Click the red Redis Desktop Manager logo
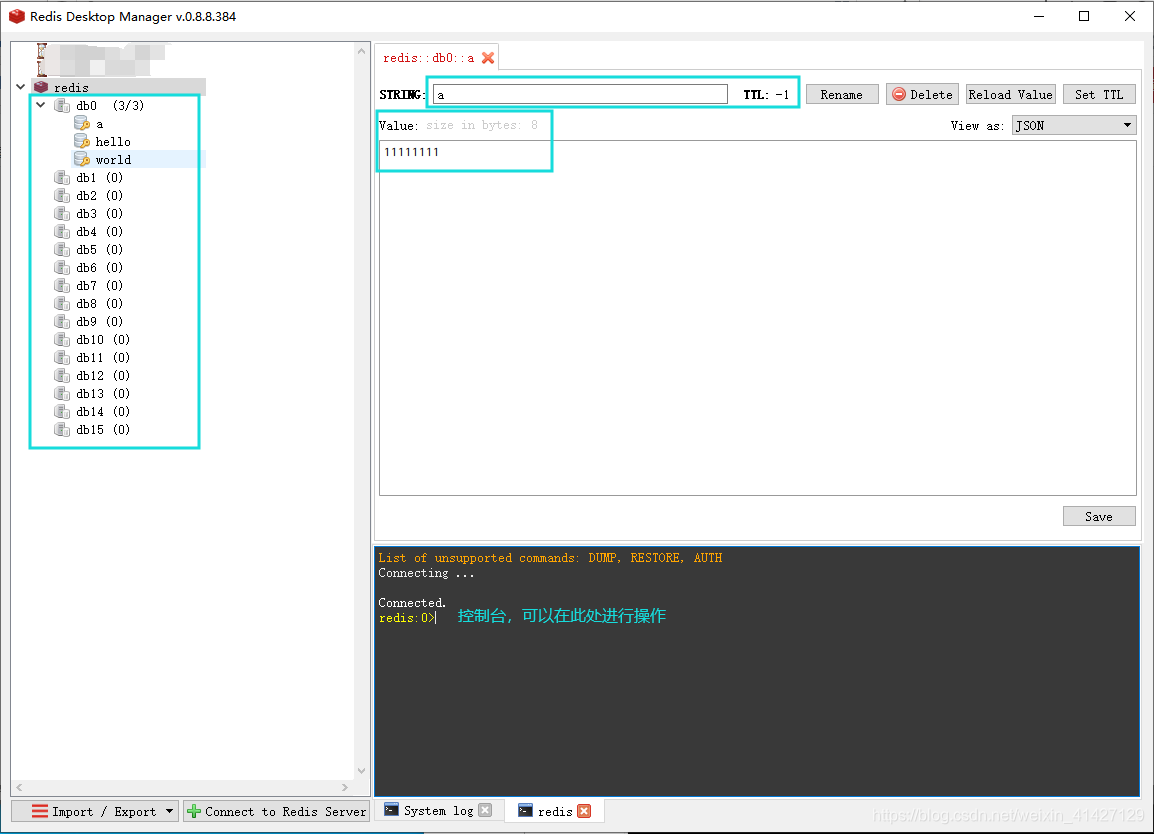1154x834 pixels. 16,16
